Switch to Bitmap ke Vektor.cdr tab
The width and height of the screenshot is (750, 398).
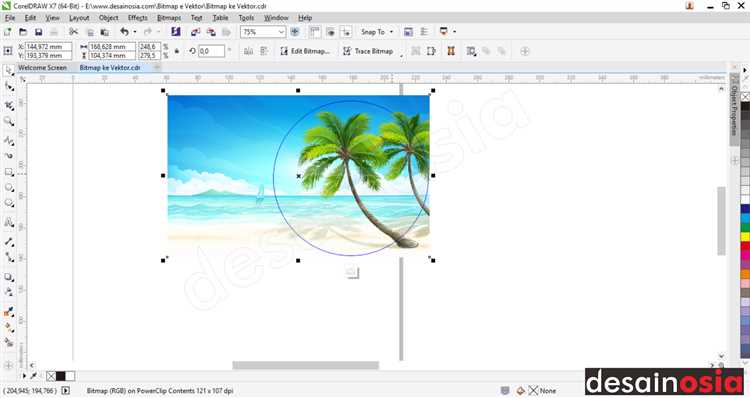click(110, 68)
